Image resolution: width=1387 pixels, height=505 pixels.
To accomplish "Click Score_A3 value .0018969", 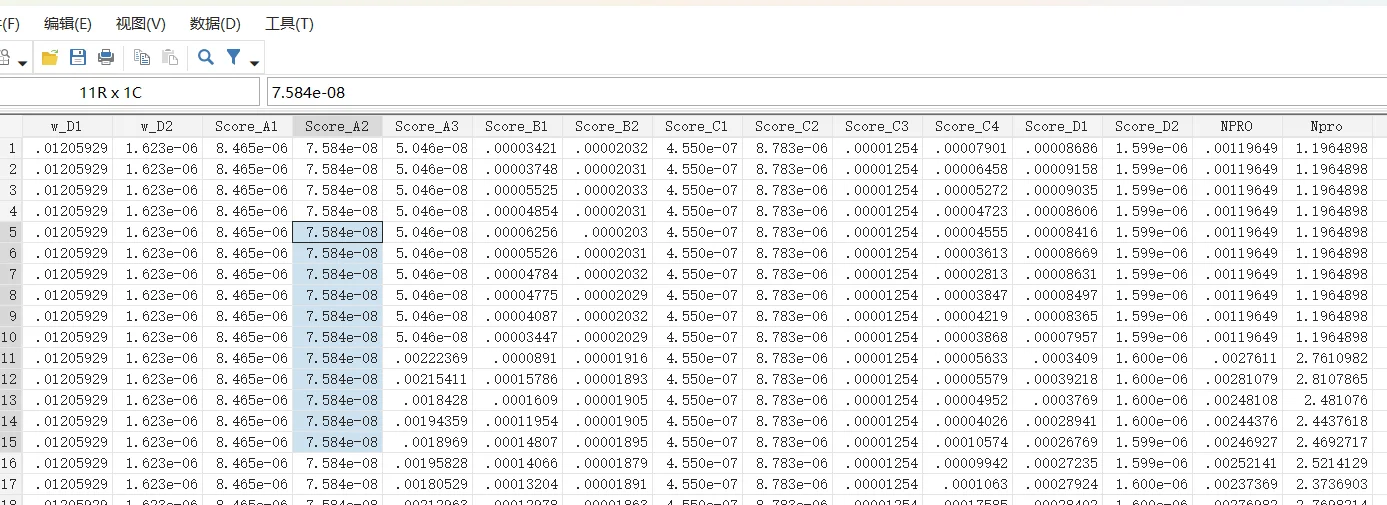I will pyautogui.click(x=427, y=442).
